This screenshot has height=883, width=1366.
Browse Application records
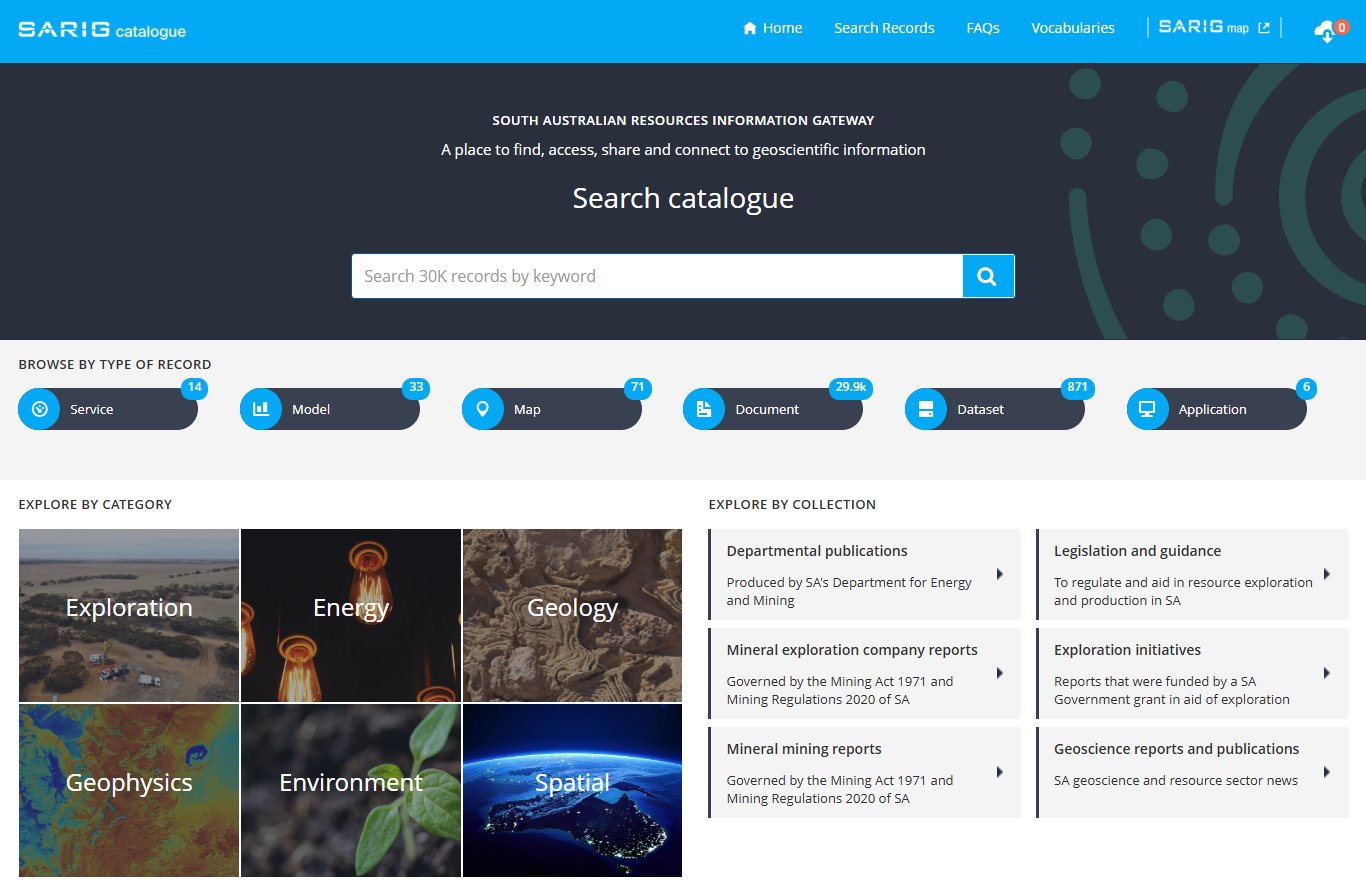point(1217,409)
